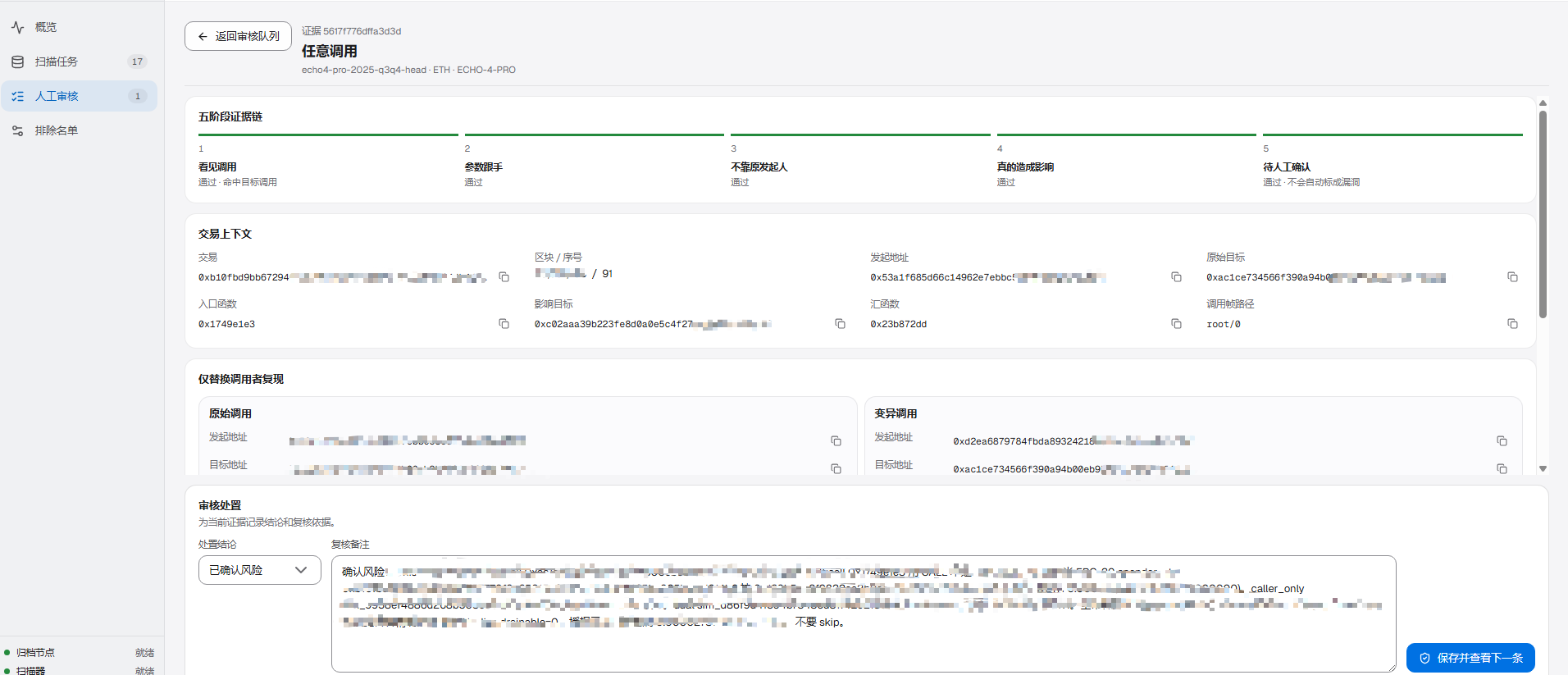This screenshot has width=1568, height=675.
Task: Click the 排除名单 icon in sidebar
Action: coord(18,130)
